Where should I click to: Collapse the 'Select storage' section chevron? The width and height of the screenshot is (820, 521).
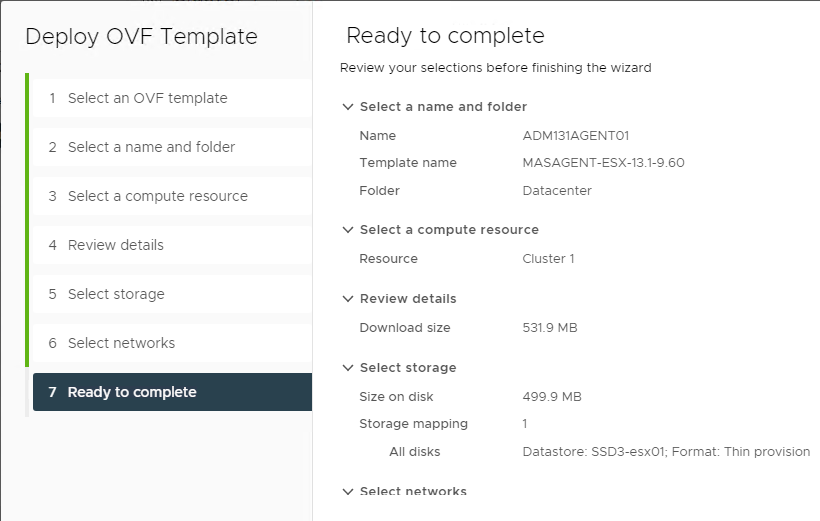tap(348, 368)
